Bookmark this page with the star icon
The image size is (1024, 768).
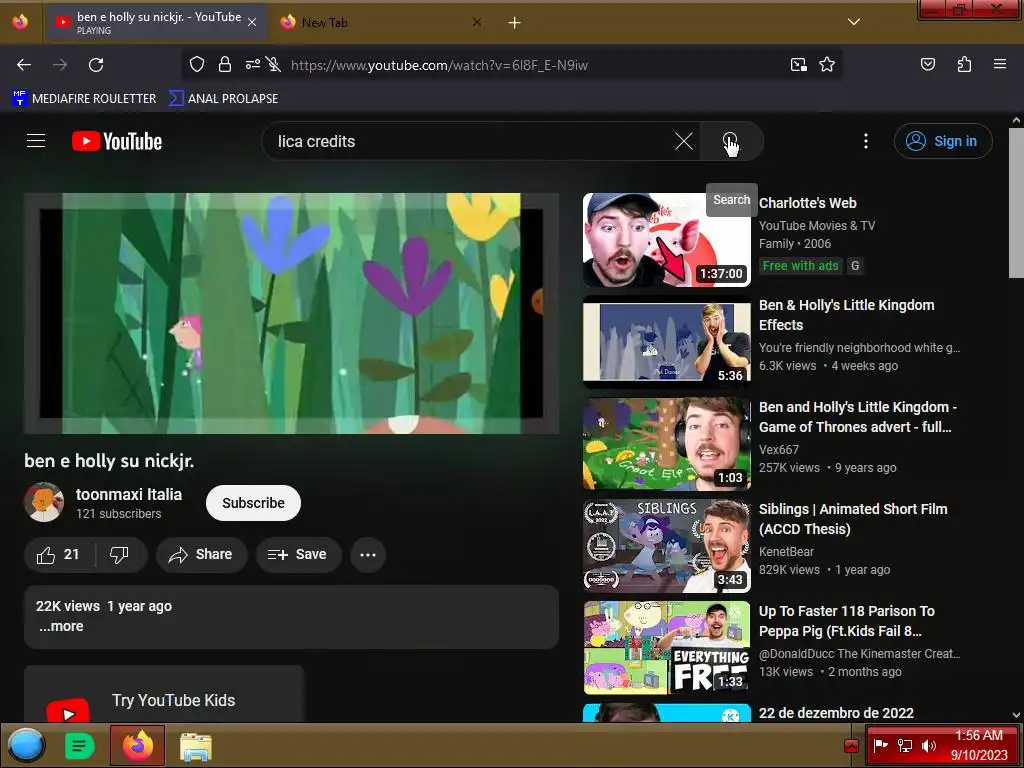pos(827,65)
